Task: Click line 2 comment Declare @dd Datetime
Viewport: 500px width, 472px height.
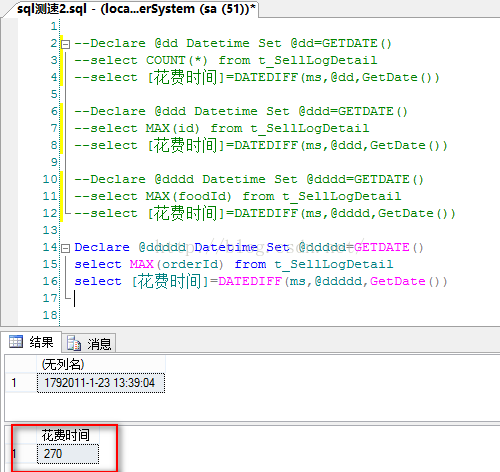Action: 233,43
